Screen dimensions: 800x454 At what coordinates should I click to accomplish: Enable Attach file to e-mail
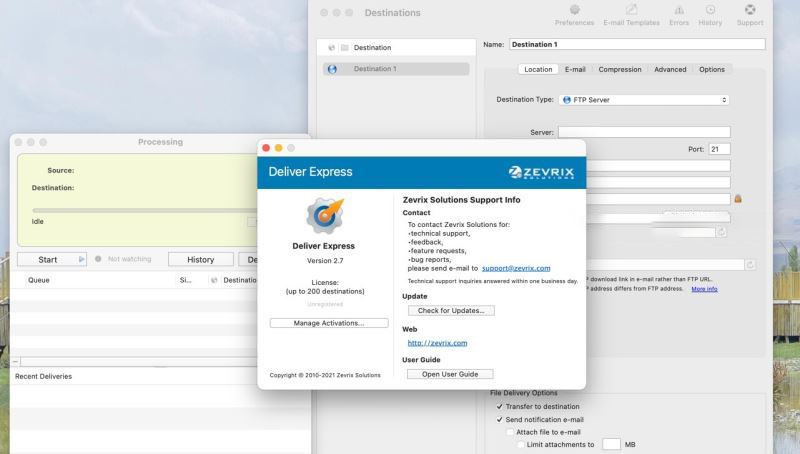(510, 432)
